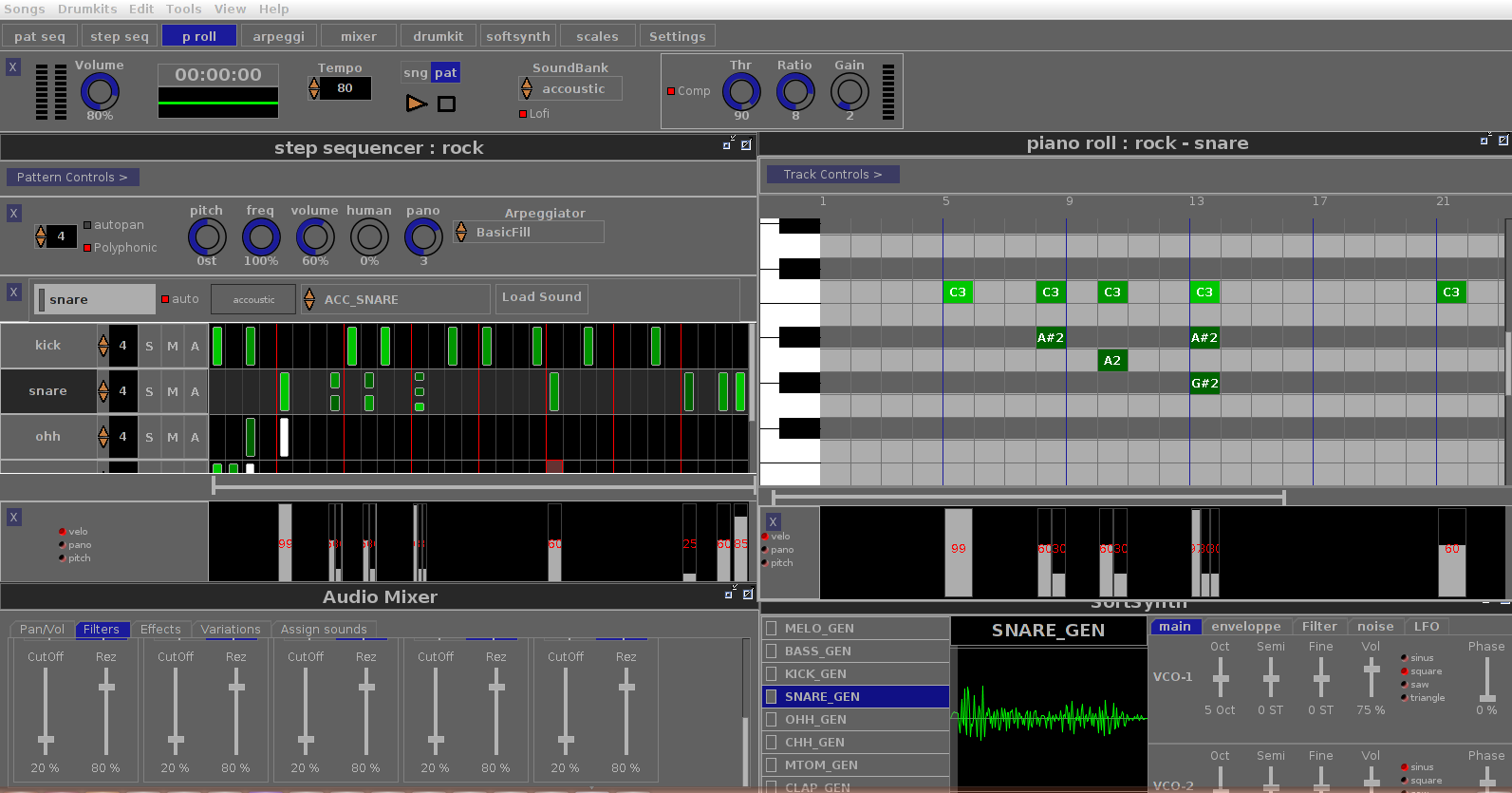Viewport: 1512px width, 793px height.
Task: Solo the snare track with S
Action: [x=149, y=392]
